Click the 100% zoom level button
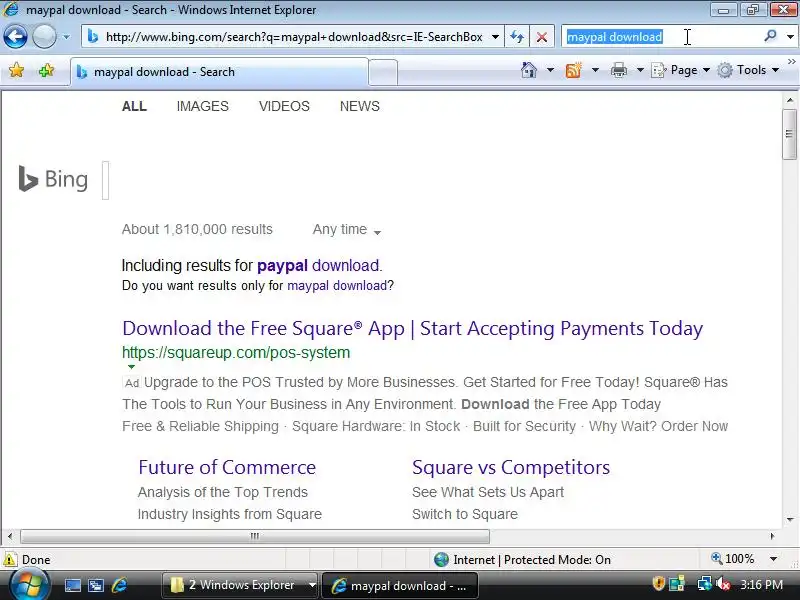This screenshot has height=600, width=800. point(733,559)
